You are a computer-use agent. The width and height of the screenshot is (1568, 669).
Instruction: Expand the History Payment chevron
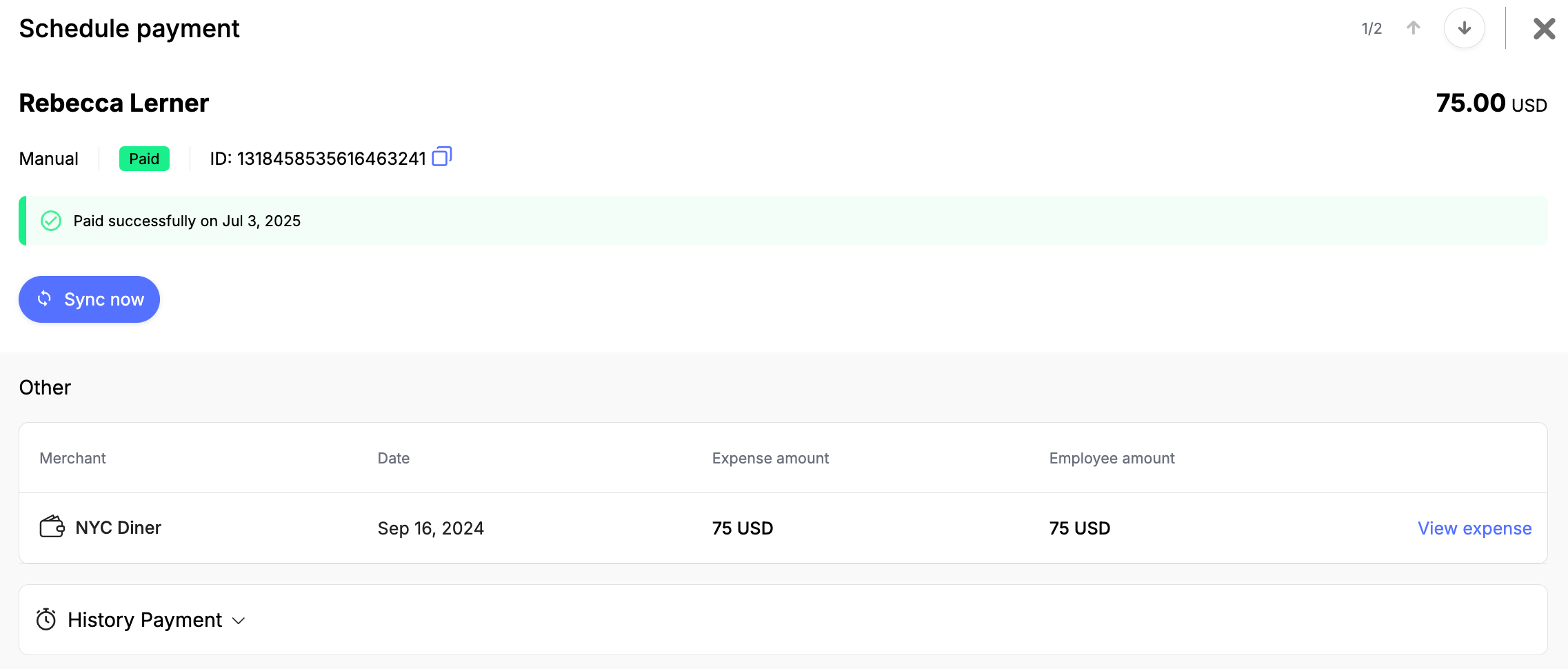(239, 621)
